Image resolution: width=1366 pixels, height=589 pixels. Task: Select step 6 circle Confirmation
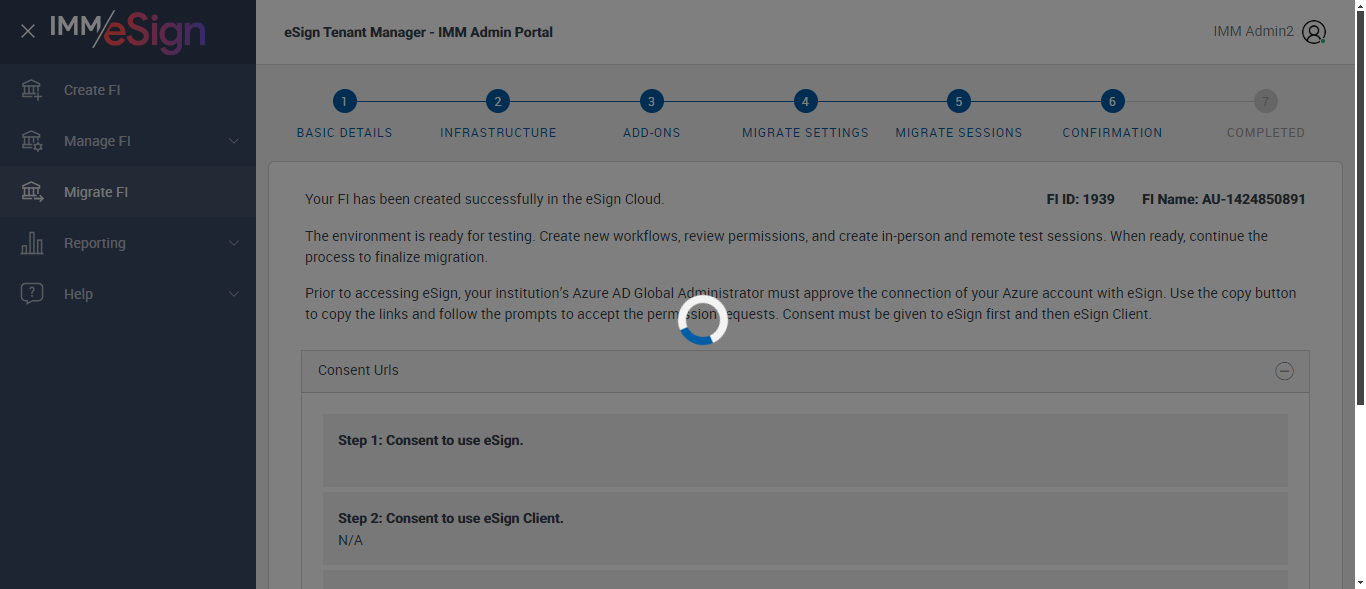tap(1112, 101)
